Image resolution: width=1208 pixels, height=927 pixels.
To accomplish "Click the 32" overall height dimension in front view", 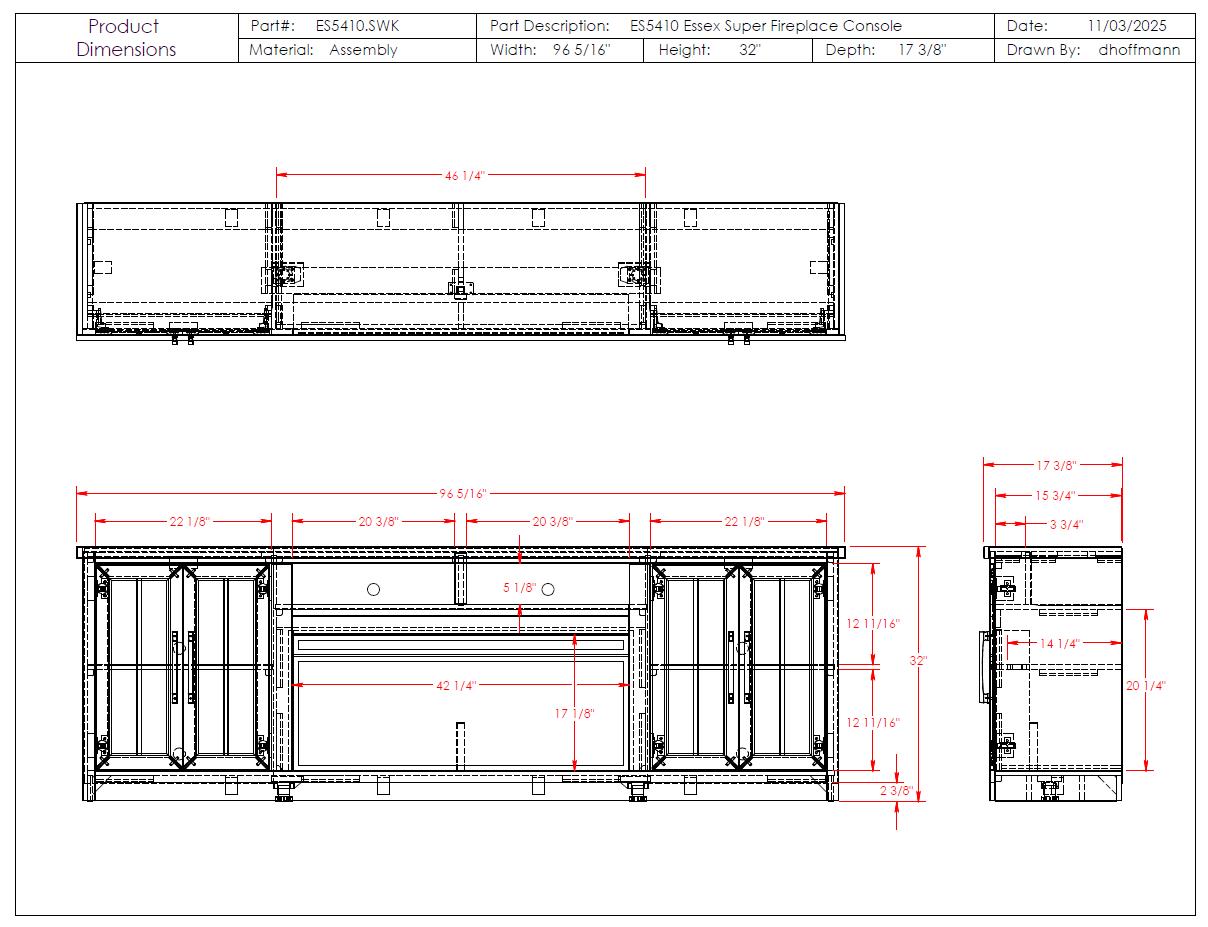I will click(x=918, y=661).
